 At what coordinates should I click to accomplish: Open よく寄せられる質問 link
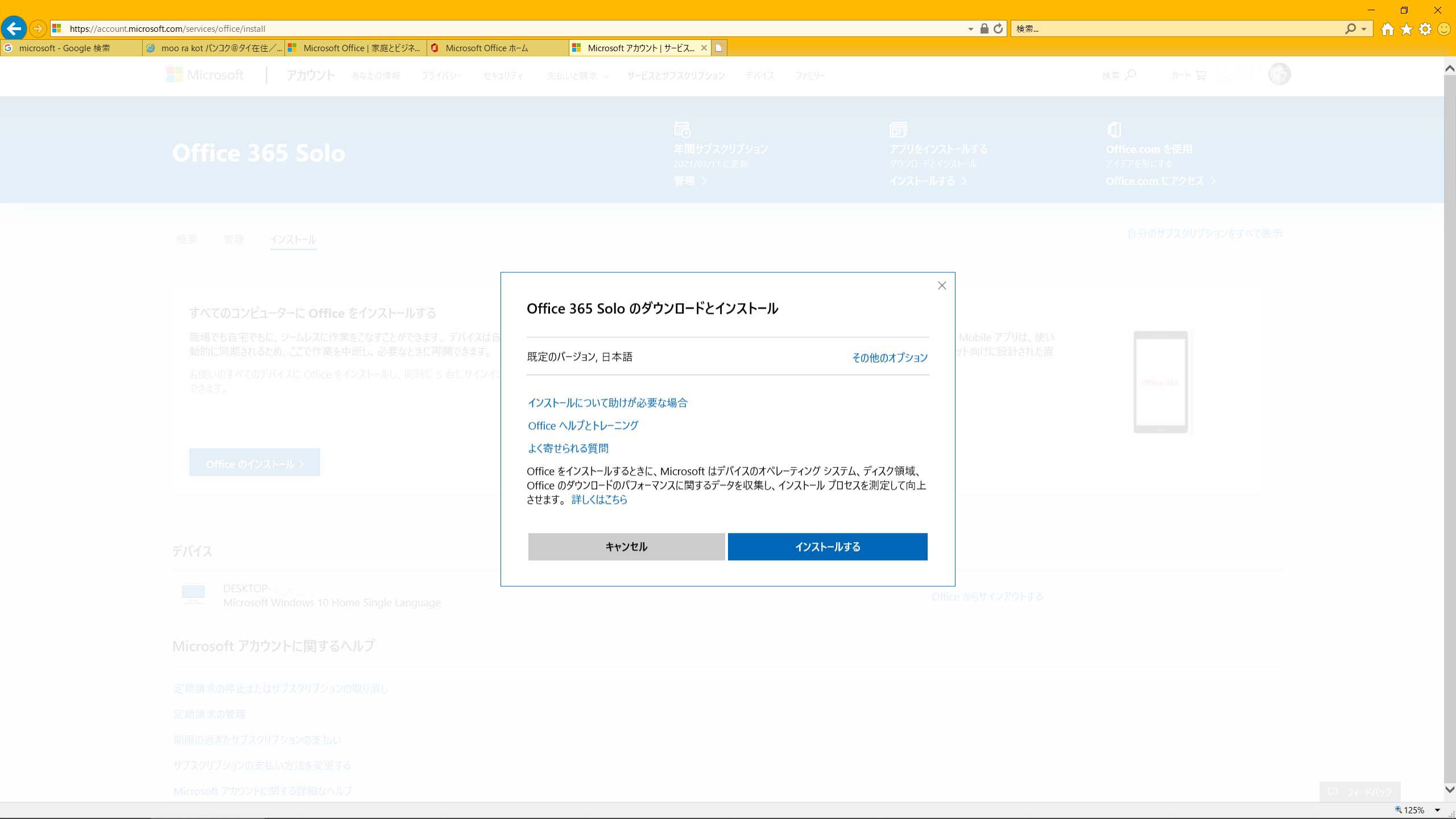[x=568, y=448]
